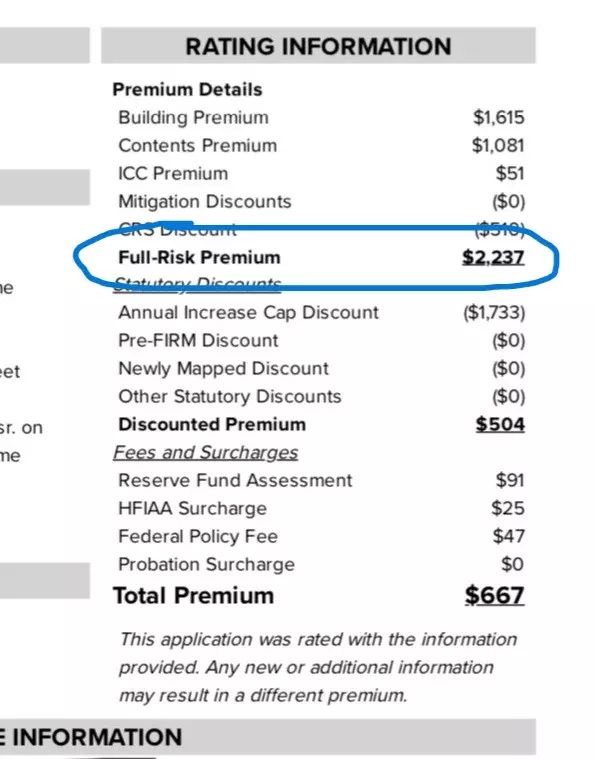Click the Reserve Fund Assessment label
Screen dimensions: 596x759
click(x=235, y=480)
